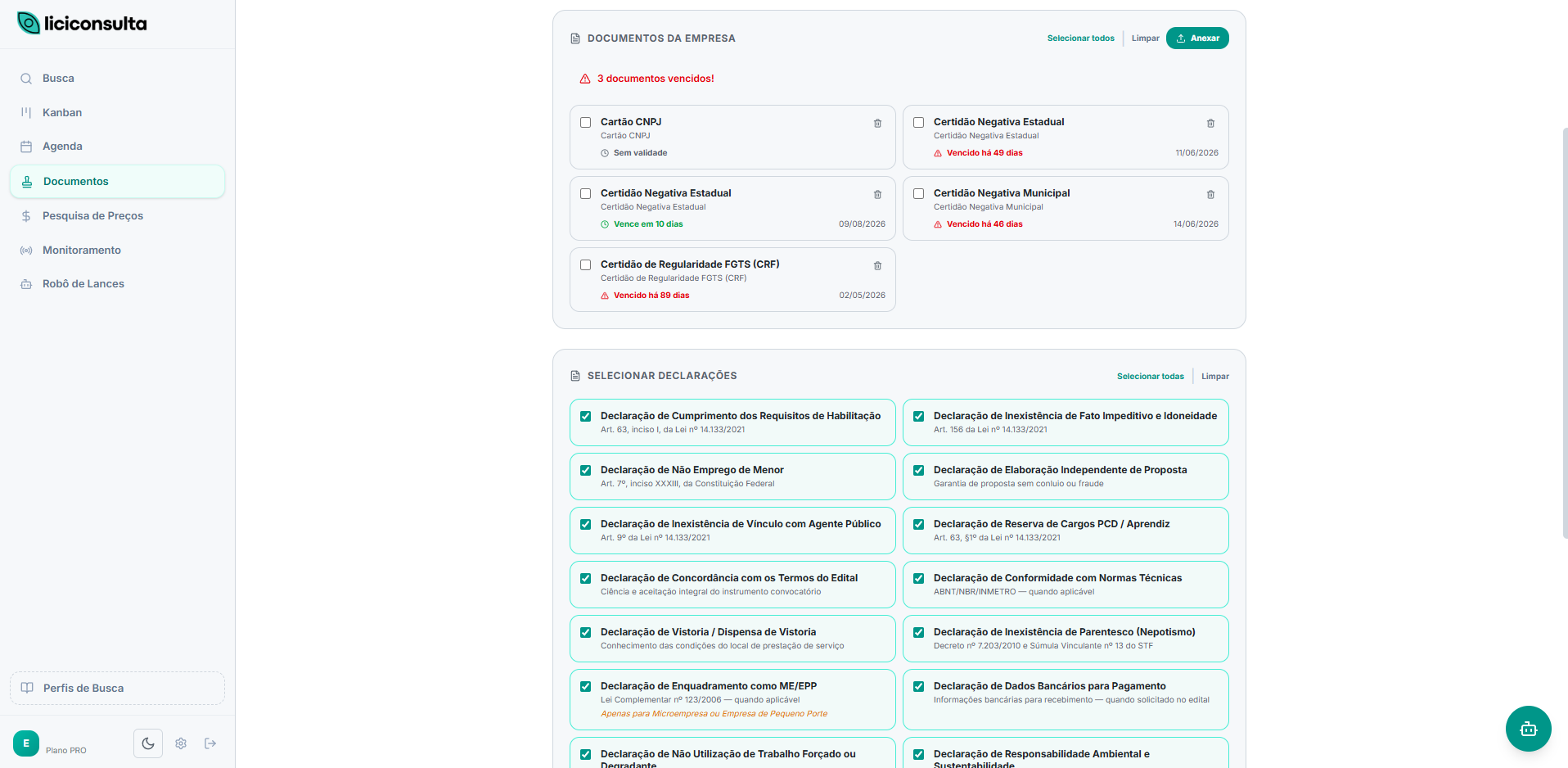Click the Monitoramento signal icon
The height and width of the screenshot is (768, 1568).
pyautogui.click(x=26, y=251)
